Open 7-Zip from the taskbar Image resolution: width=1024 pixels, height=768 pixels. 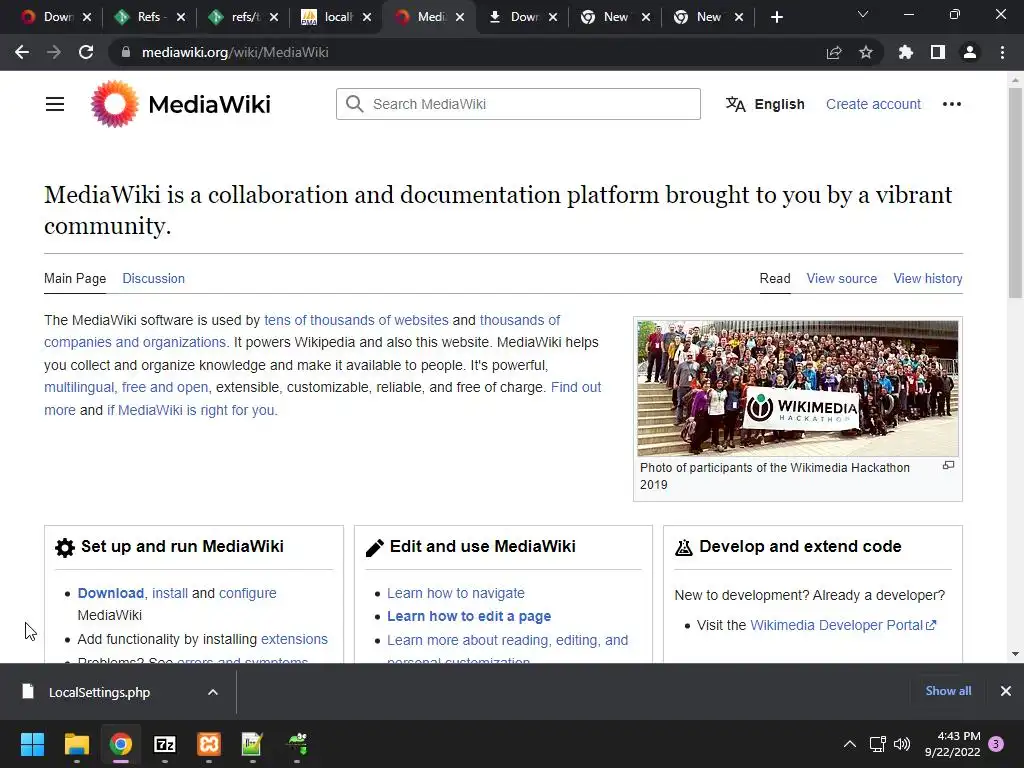pos(165,744)
